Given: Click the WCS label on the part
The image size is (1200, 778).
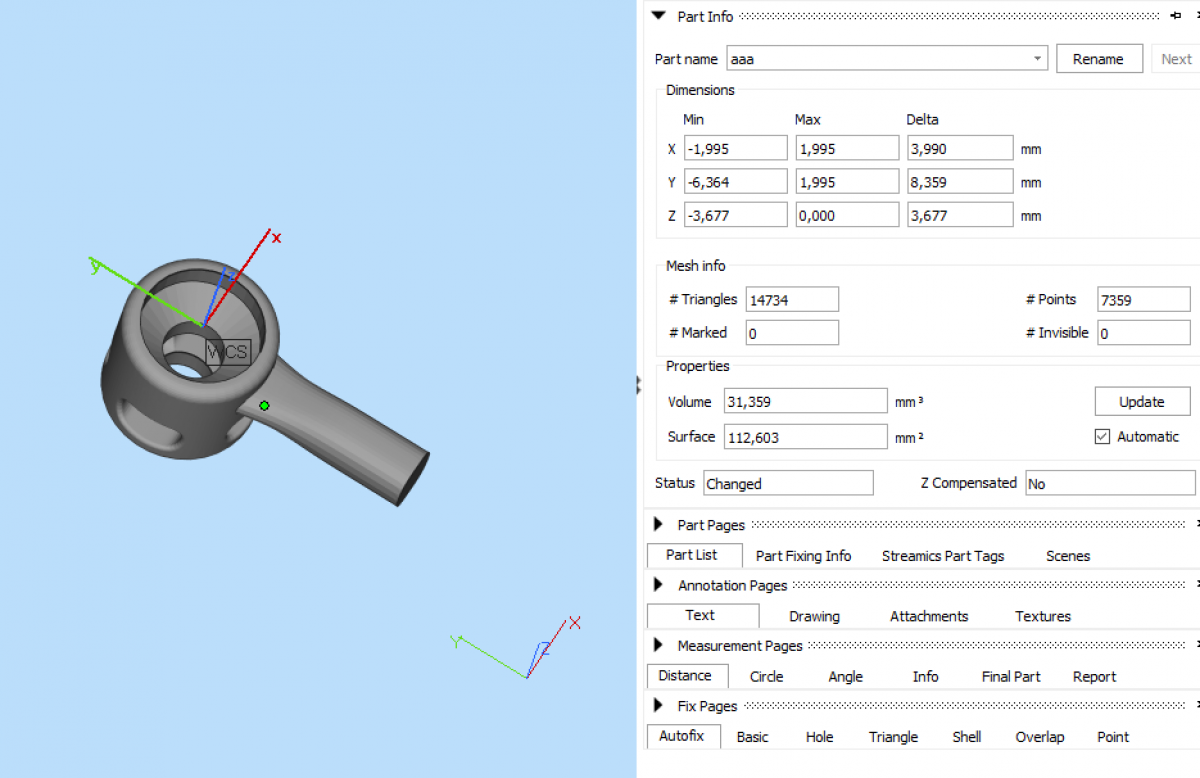Looking at the screenshot, I should pos(227,352).
